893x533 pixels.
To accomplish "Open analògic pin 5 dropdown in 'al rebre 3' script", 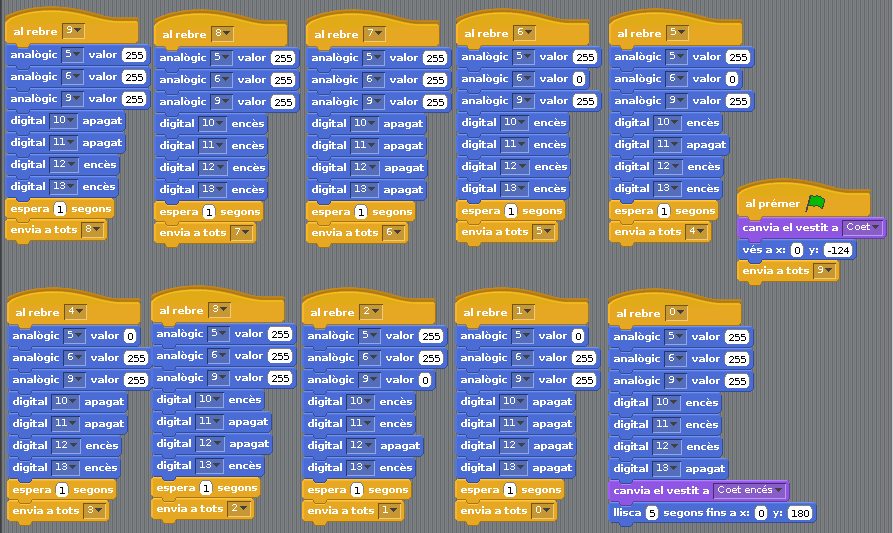I will pyautogui.click(x=219, y=333).
